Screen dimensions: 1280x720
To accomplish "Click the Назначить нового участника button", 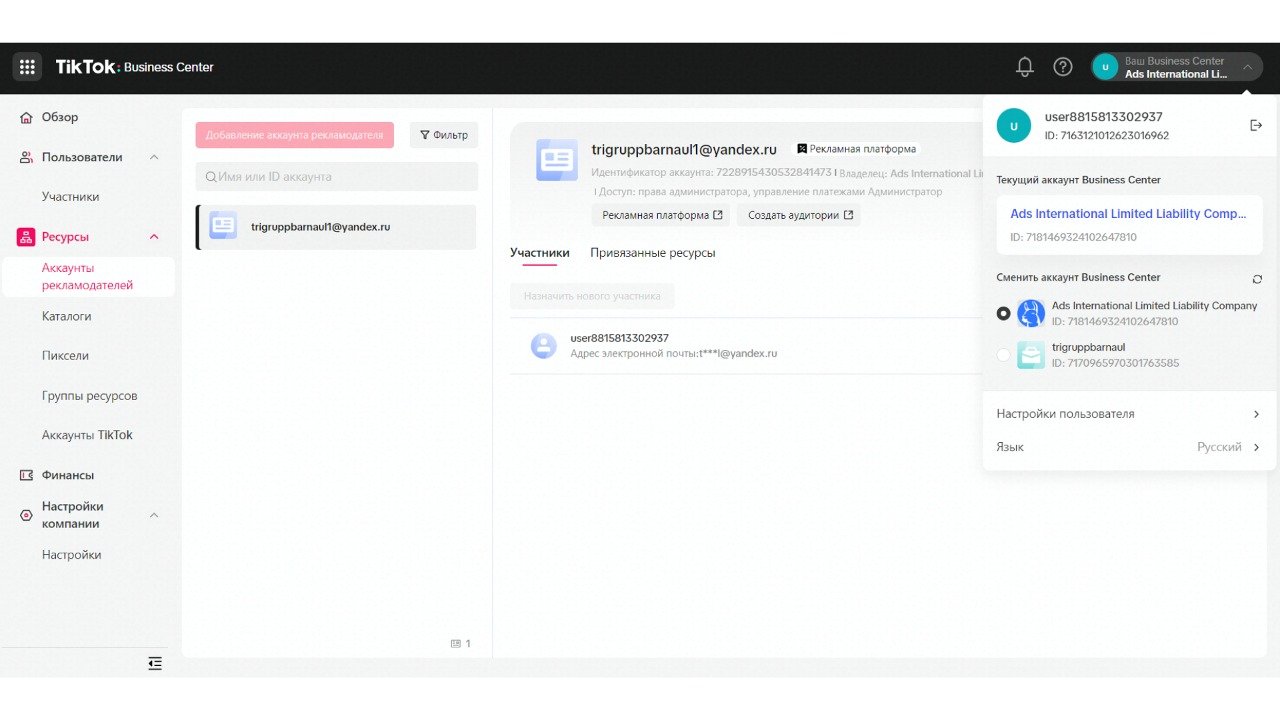I will (592, 296).
